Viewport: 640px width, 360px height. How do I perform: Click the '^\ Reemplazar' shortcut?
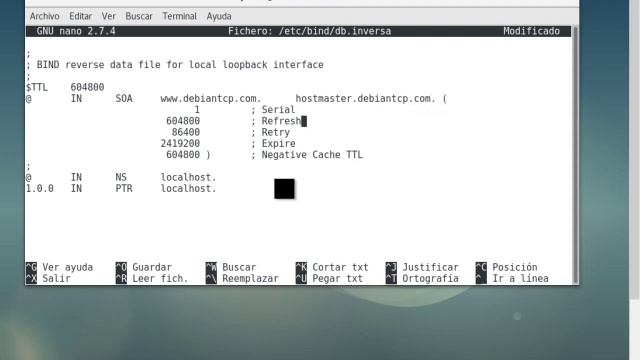pyautogui.click(x=242, y=279)
